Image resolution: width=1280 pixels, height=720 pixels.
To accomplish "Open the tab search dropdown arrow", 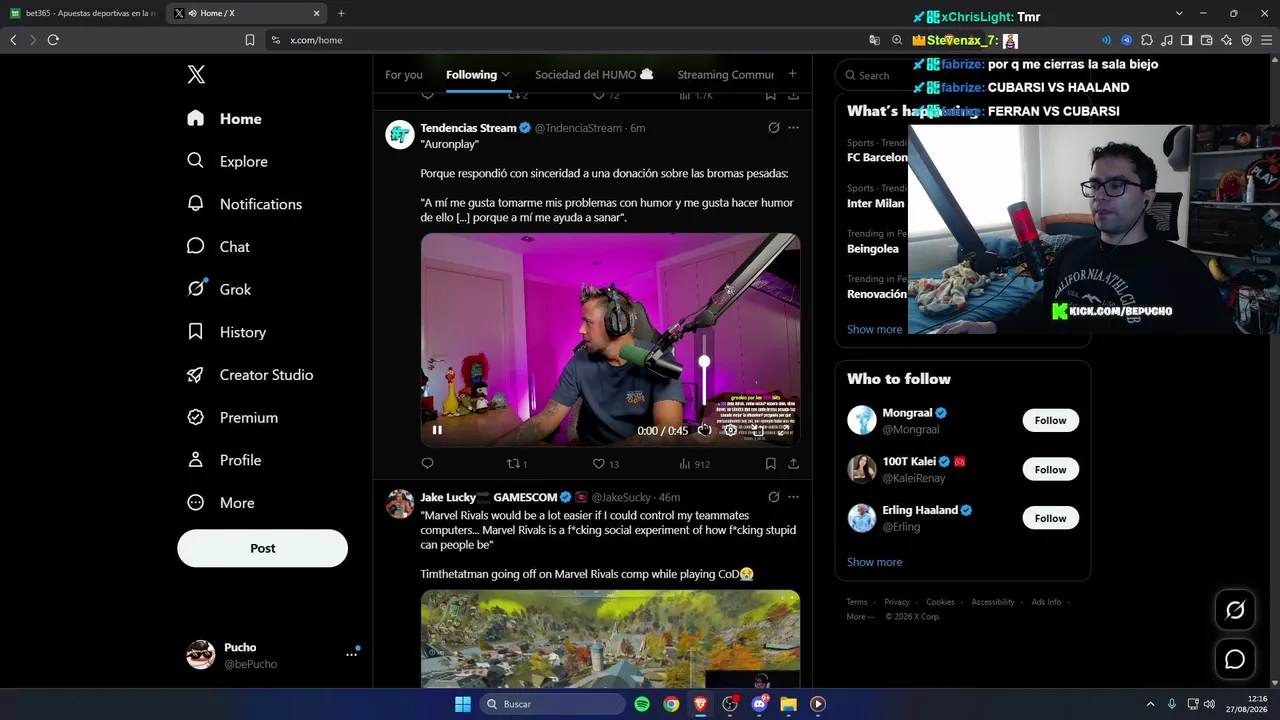I will (1179, 14).
